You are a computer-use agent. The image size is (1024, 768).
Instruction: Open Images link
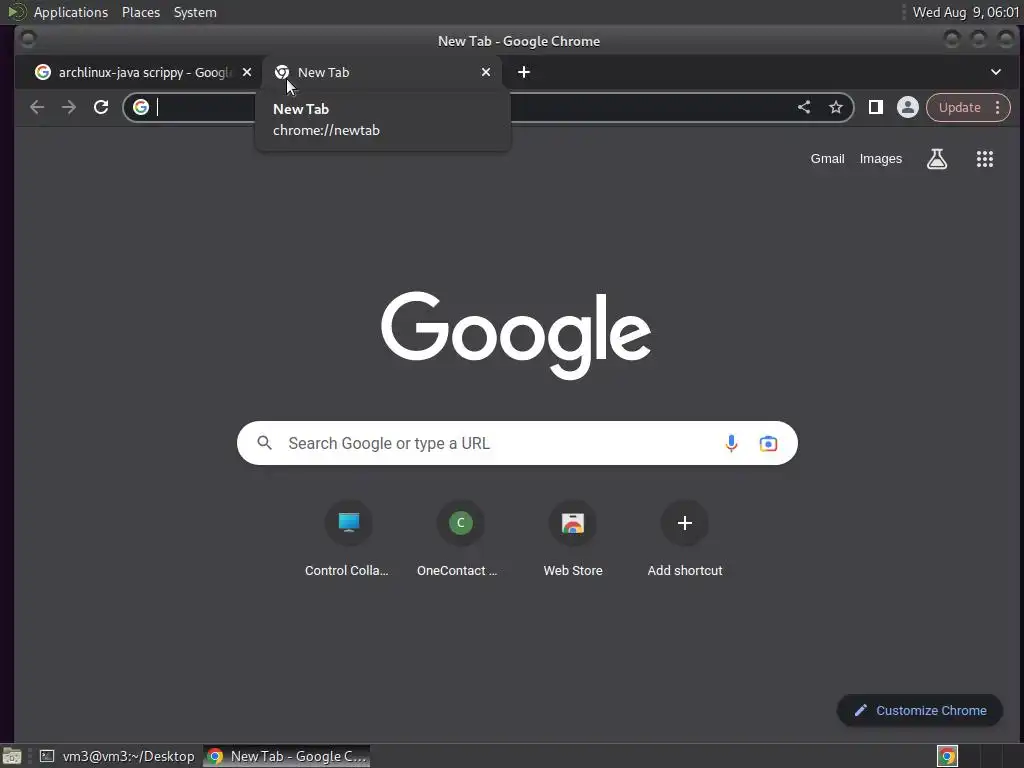tap(880, 159)
